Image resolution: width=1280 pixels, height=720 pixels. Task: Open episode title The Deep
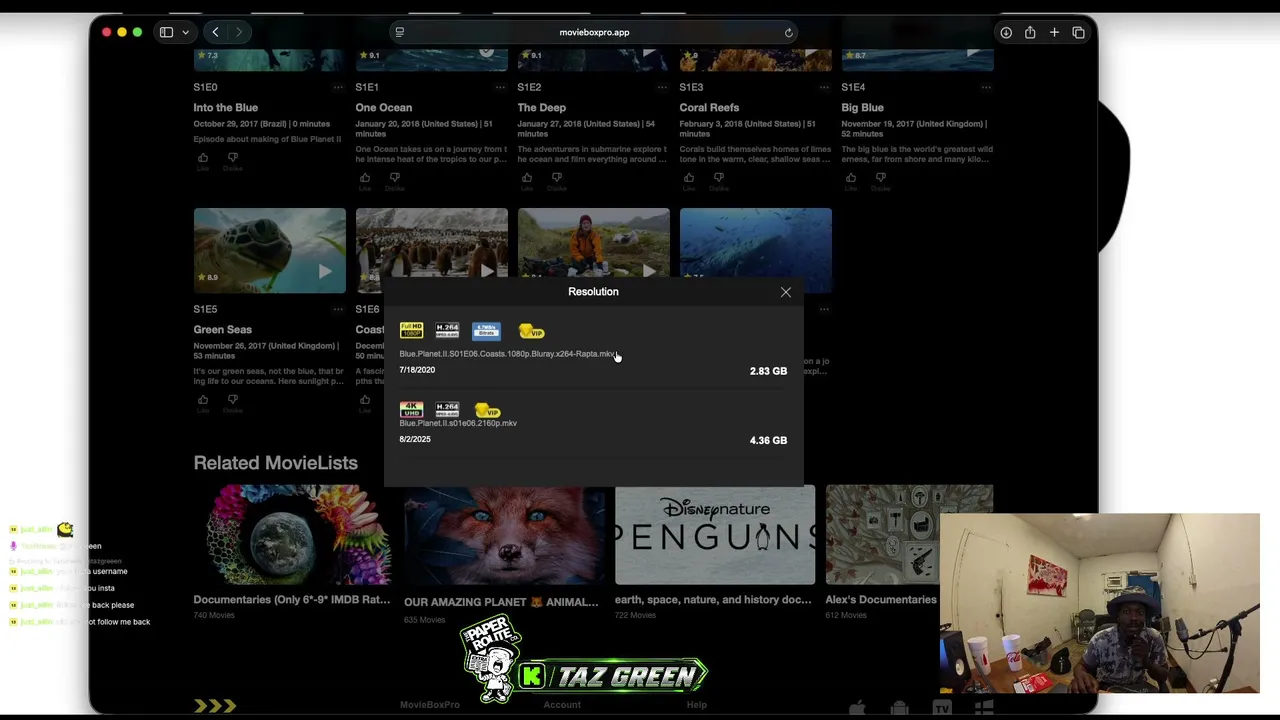541,107
